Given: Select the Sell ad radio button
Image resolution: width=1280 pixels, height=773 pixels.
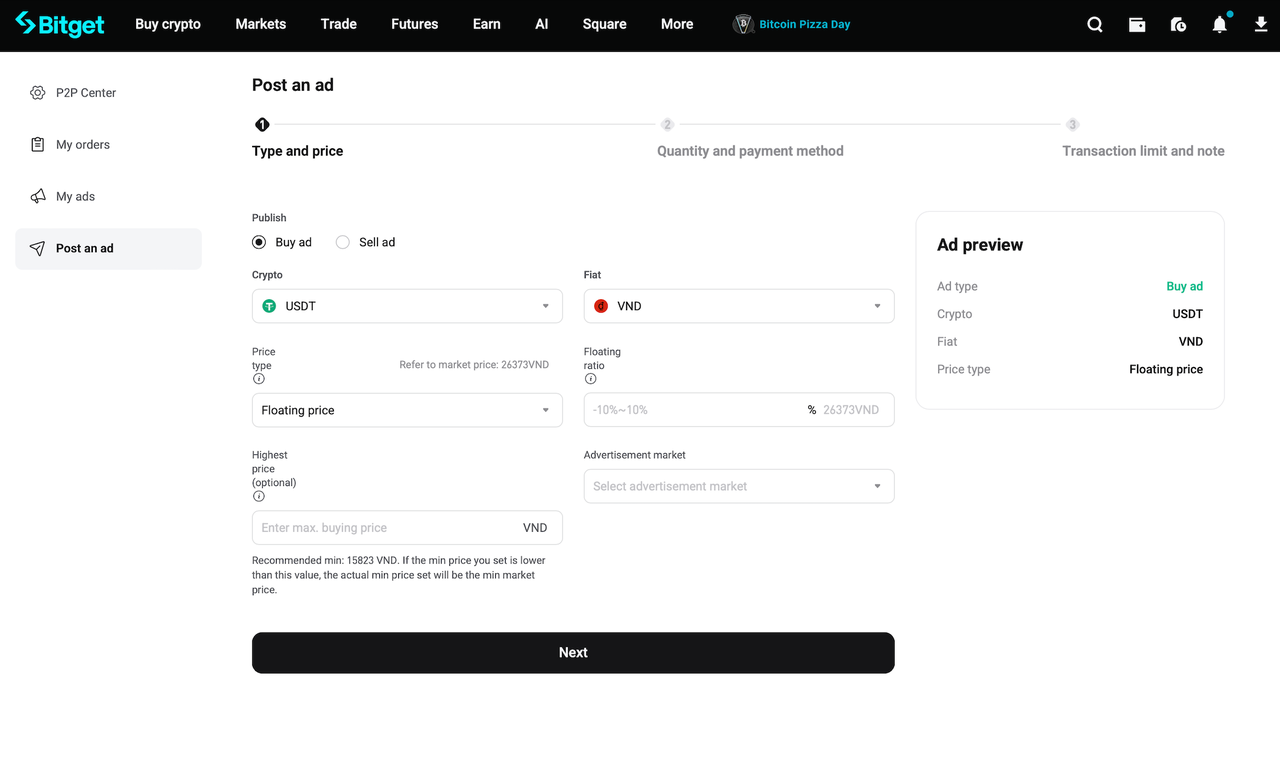Looking at the screenshot, I should (x=343, y=242).
